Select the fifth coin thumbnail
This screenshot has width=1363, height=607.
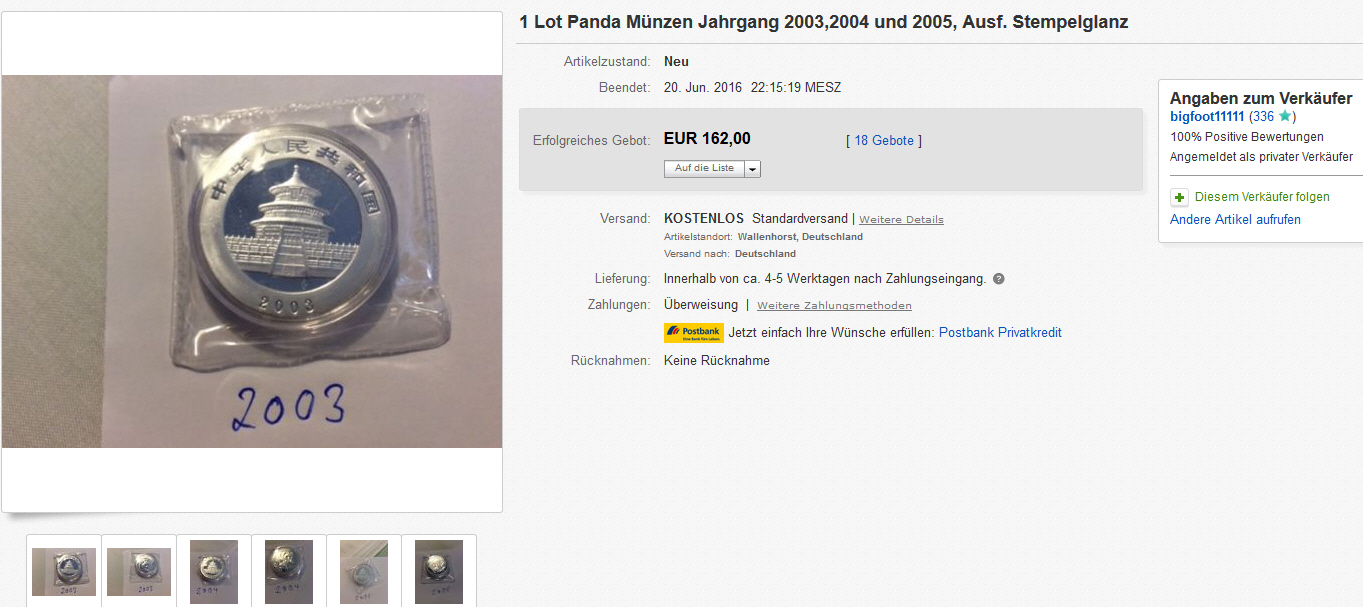pos(364,571)
